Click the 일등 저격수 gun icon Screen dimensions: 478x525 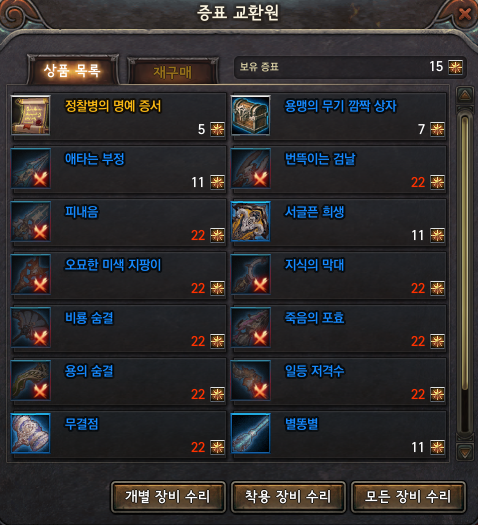click(251, 380)
